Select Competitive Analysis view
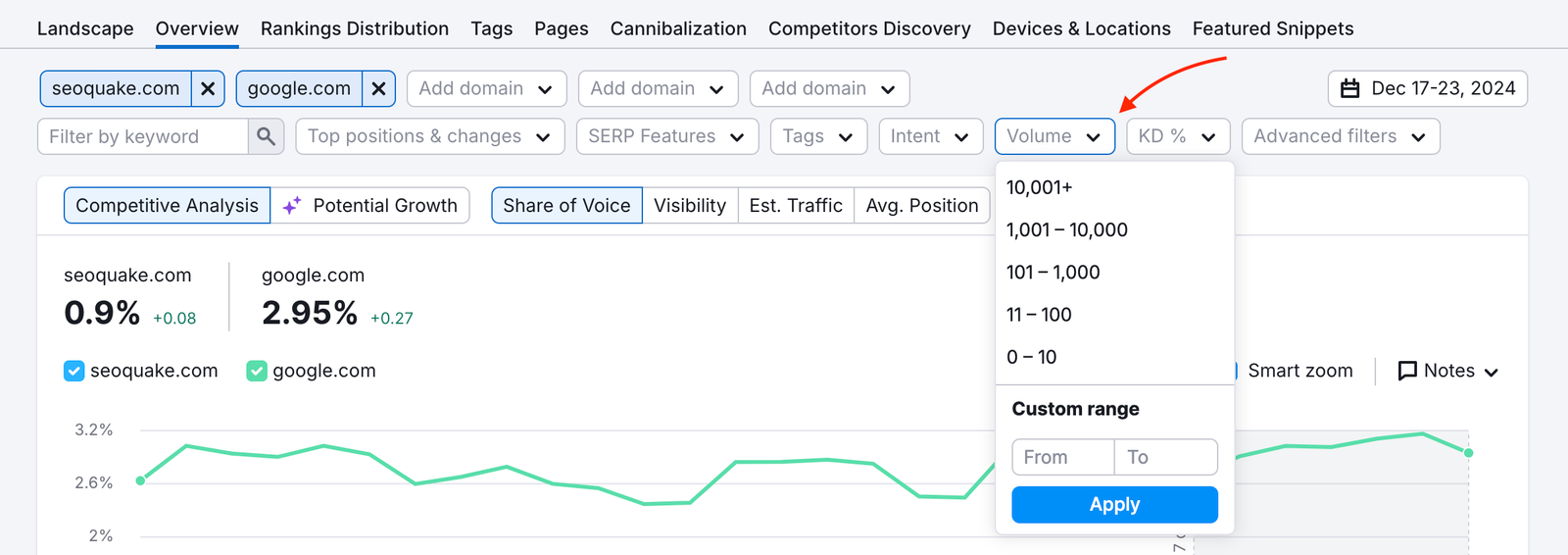Image resolution: width=1568 pixels, height=555 pixels. (168, 206)
